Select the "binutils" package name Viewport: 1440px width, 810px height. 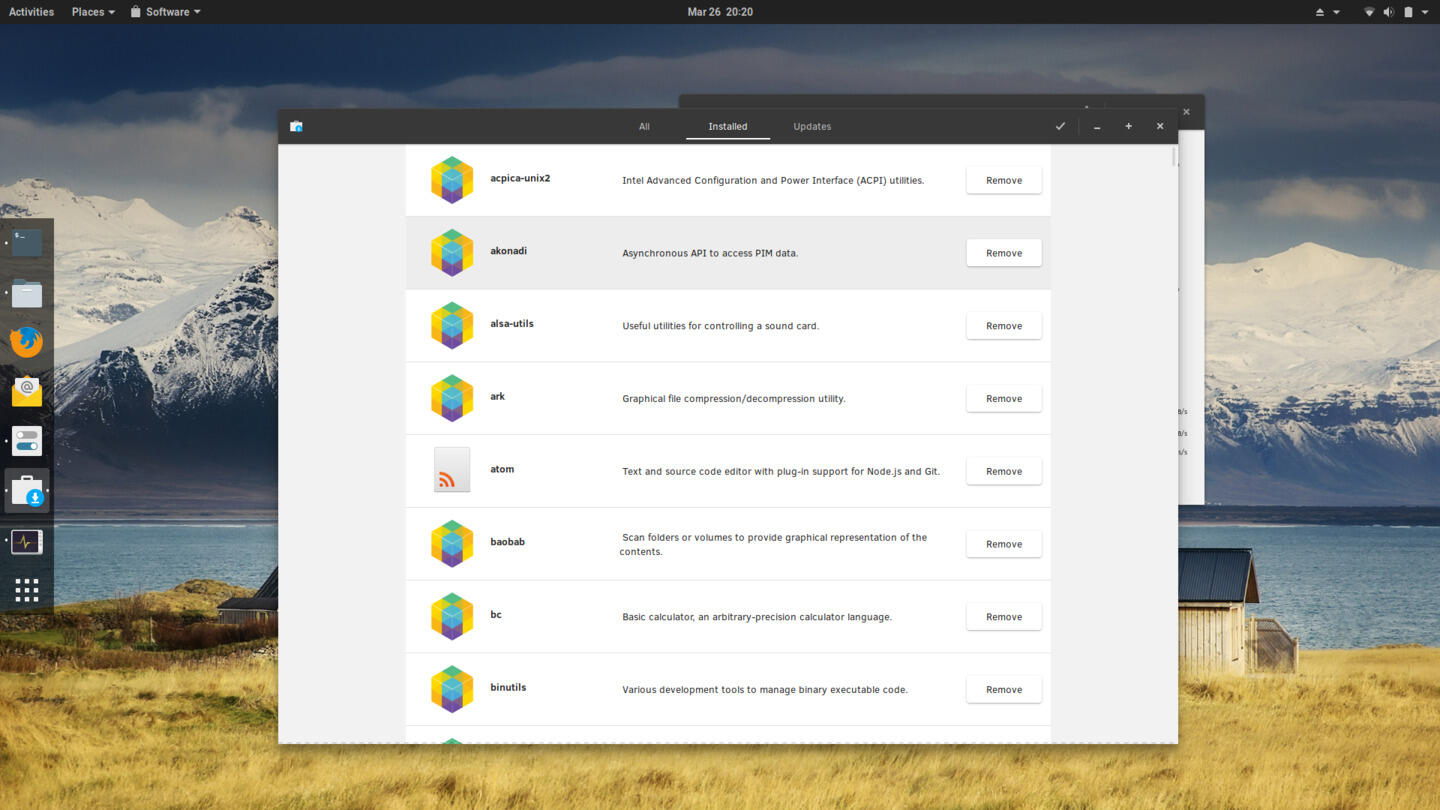(508, 687)
